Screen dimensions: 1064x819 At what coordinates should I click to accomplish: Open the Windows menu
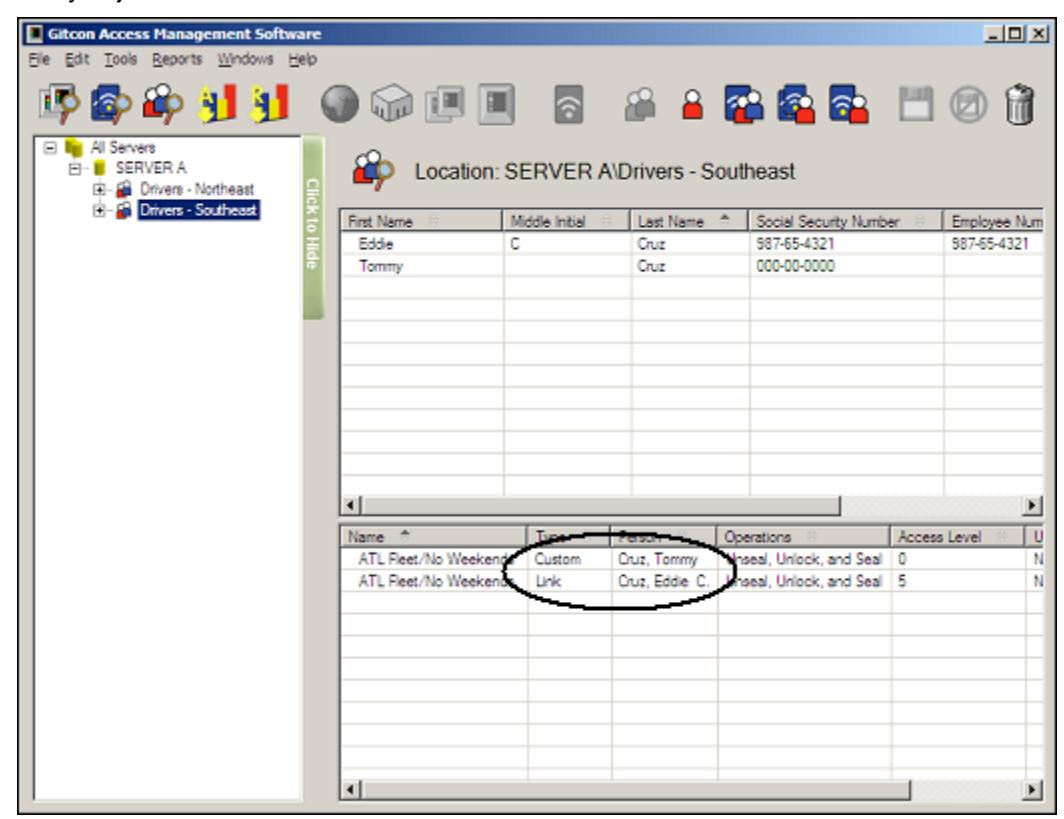click(245, 59)
